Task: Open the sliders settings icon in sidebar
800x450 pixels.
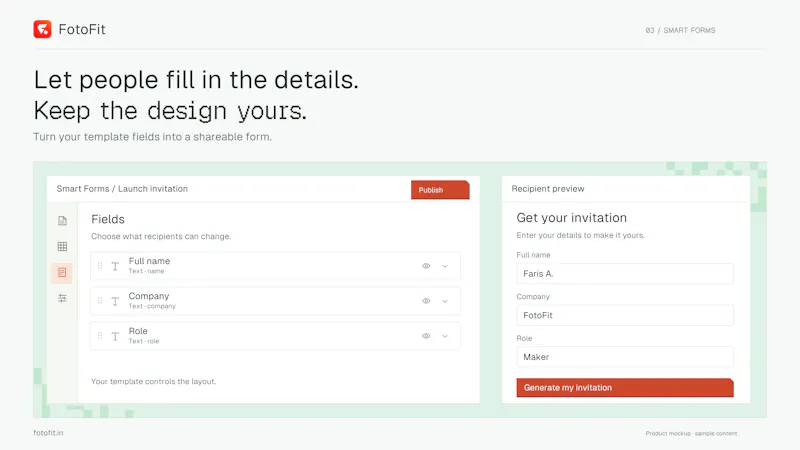Action: pos(62,298)
